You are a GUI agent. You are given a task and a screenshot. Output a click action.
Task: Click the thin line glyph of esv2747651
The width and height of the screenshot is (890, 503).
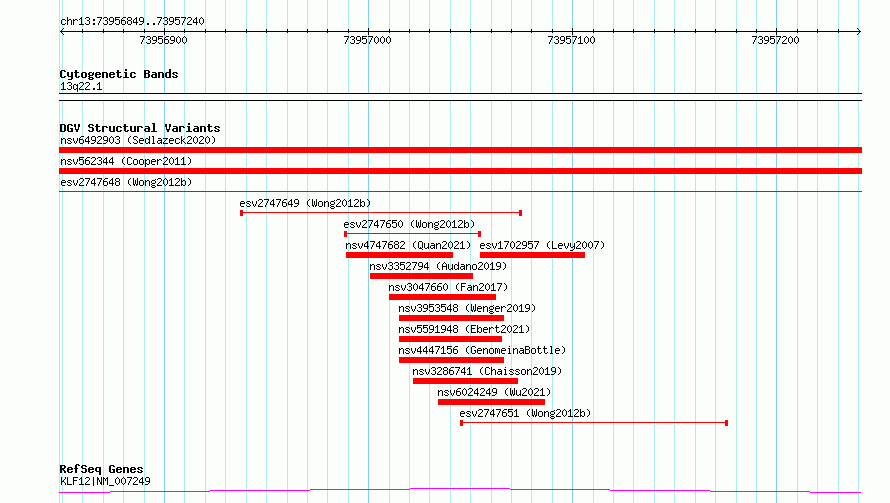(x=594, y=423)
